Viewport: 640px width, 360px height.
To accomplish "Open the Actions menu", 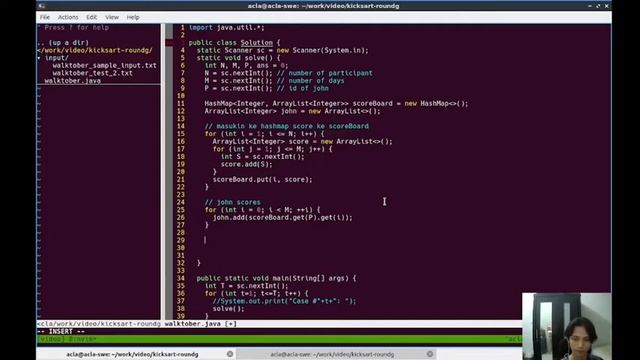I will 68,17.
